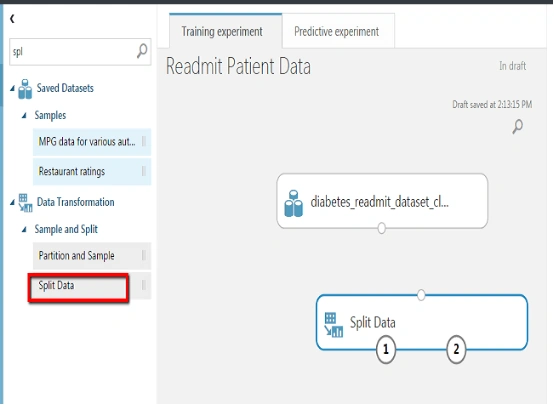Click the Split Data module icon on canvas

334,325
